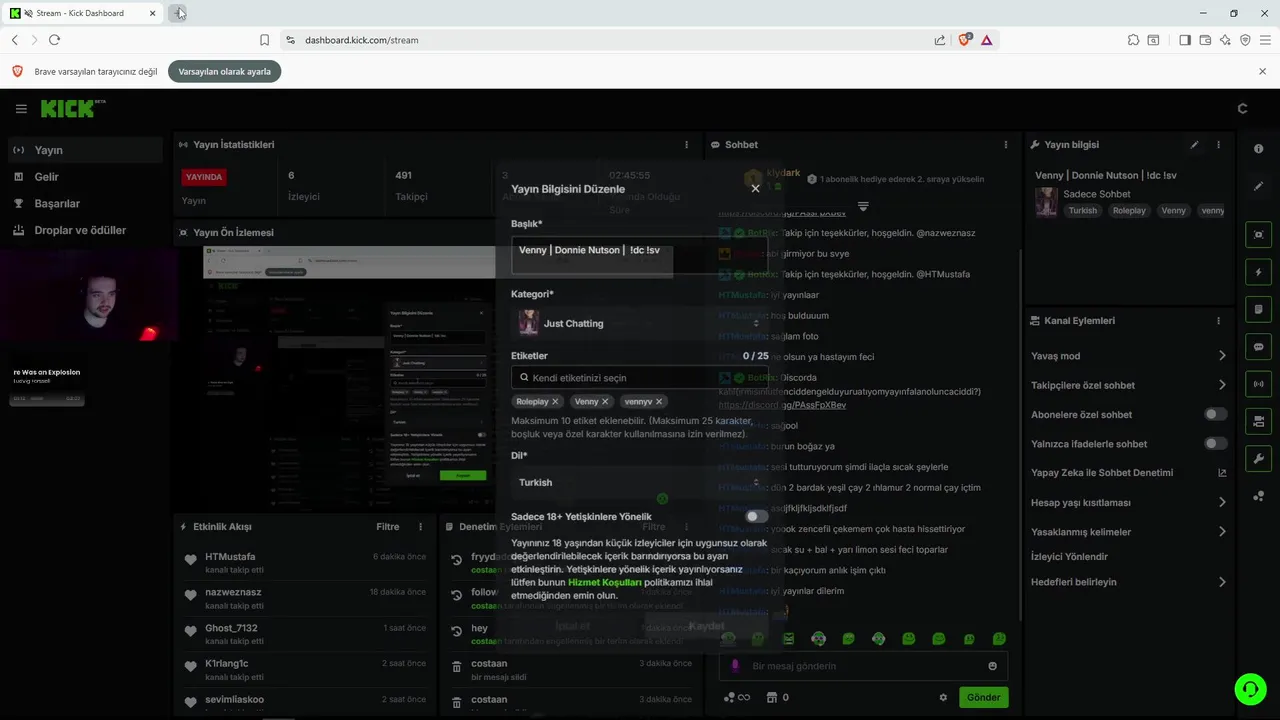Click the Gönder send button
This screenshot has height=720, width=1280.
[x=983, y=698]
